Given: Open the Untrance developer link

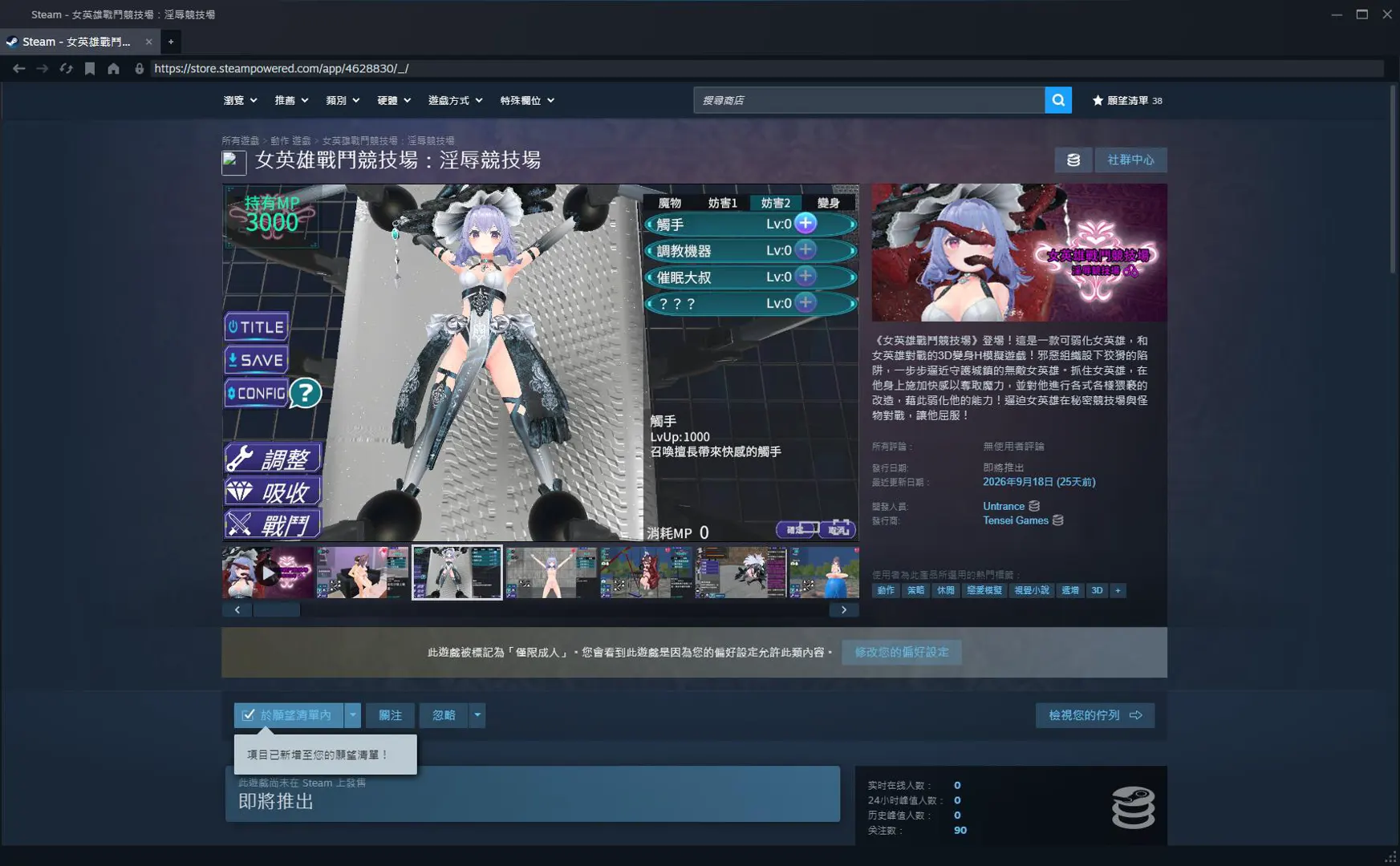Looking at the screenshot, I should click(x=1003, y=506).
